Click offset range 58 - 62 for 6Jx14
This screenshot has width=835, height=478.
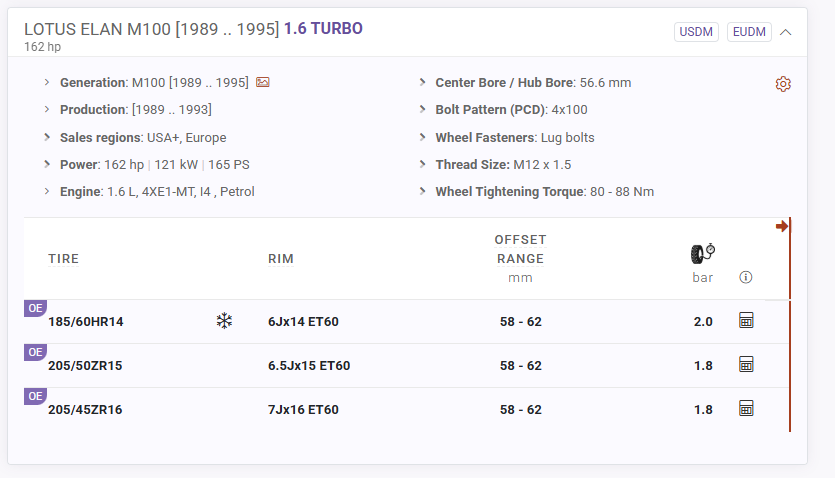click(520, 322)
